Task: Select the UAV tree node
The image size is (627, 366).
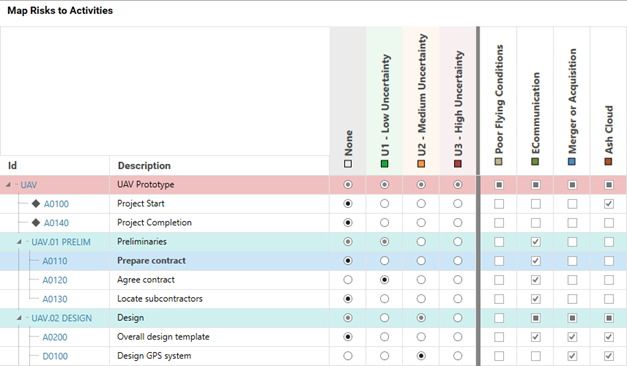Action: (29, 185)
